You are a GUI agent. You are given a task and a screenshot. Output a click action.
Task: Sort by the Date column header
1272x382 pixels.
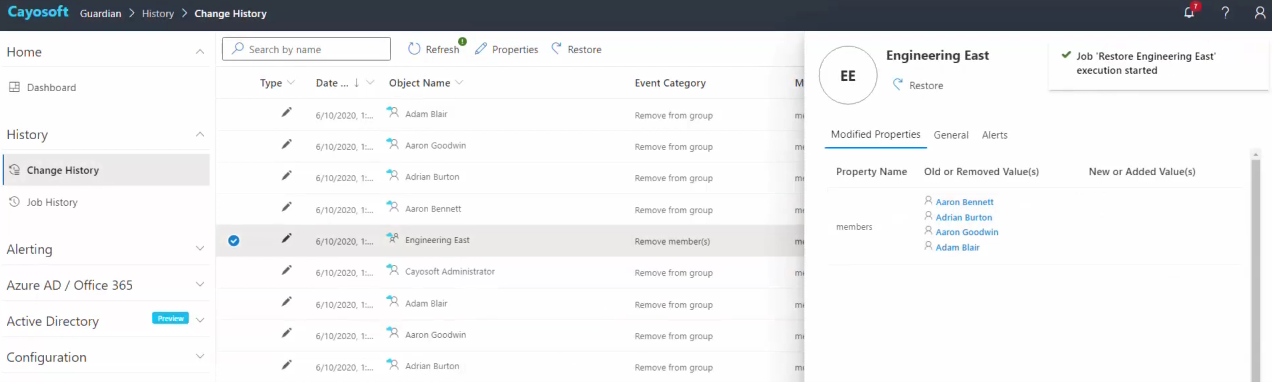click(x=332, y=83)
